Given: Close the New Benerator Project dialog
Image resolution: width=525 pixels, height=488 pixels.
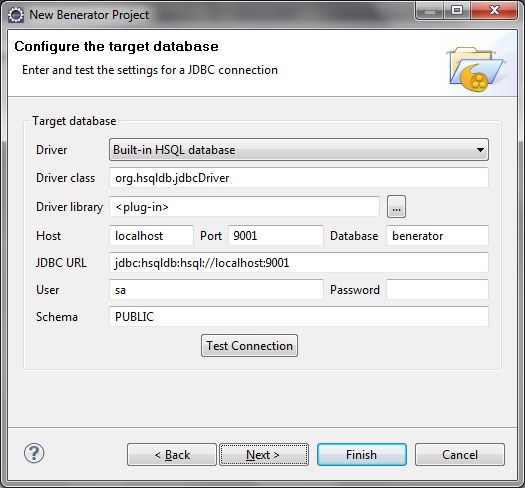Looking at the screenshot, I should click(x=495, y=10).
